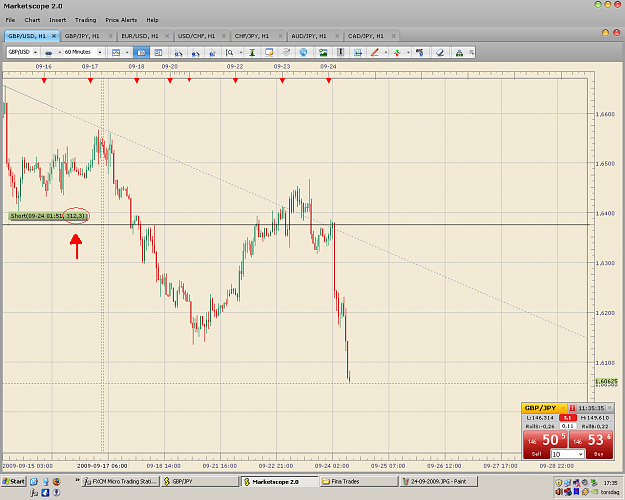Viewport: 625px width, 500px height.
Task: Click the data table view toolbar icon
Action: (158, 52)
